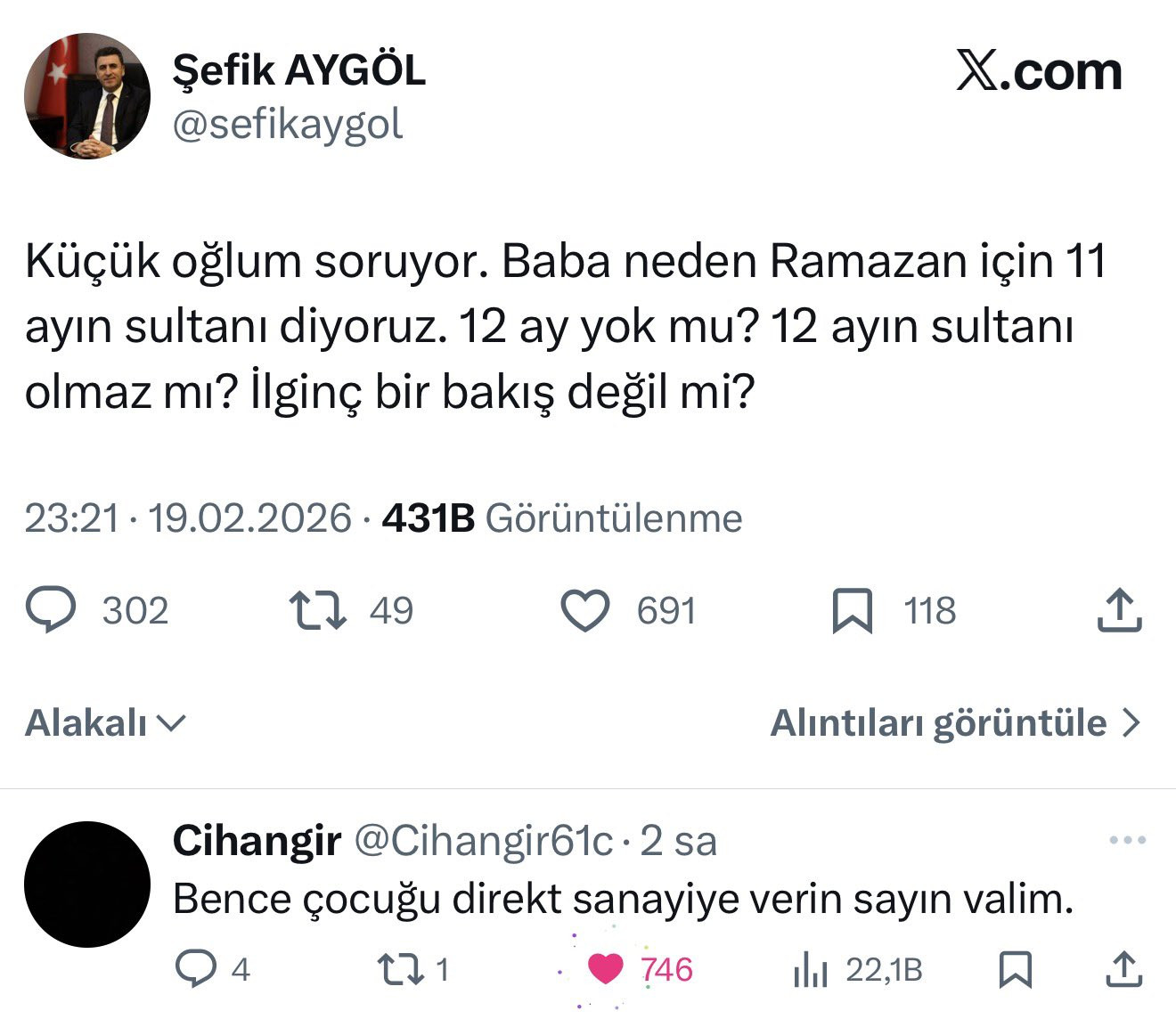
Task: Open the @Cihangir61c username link
Action: (484, 841)
